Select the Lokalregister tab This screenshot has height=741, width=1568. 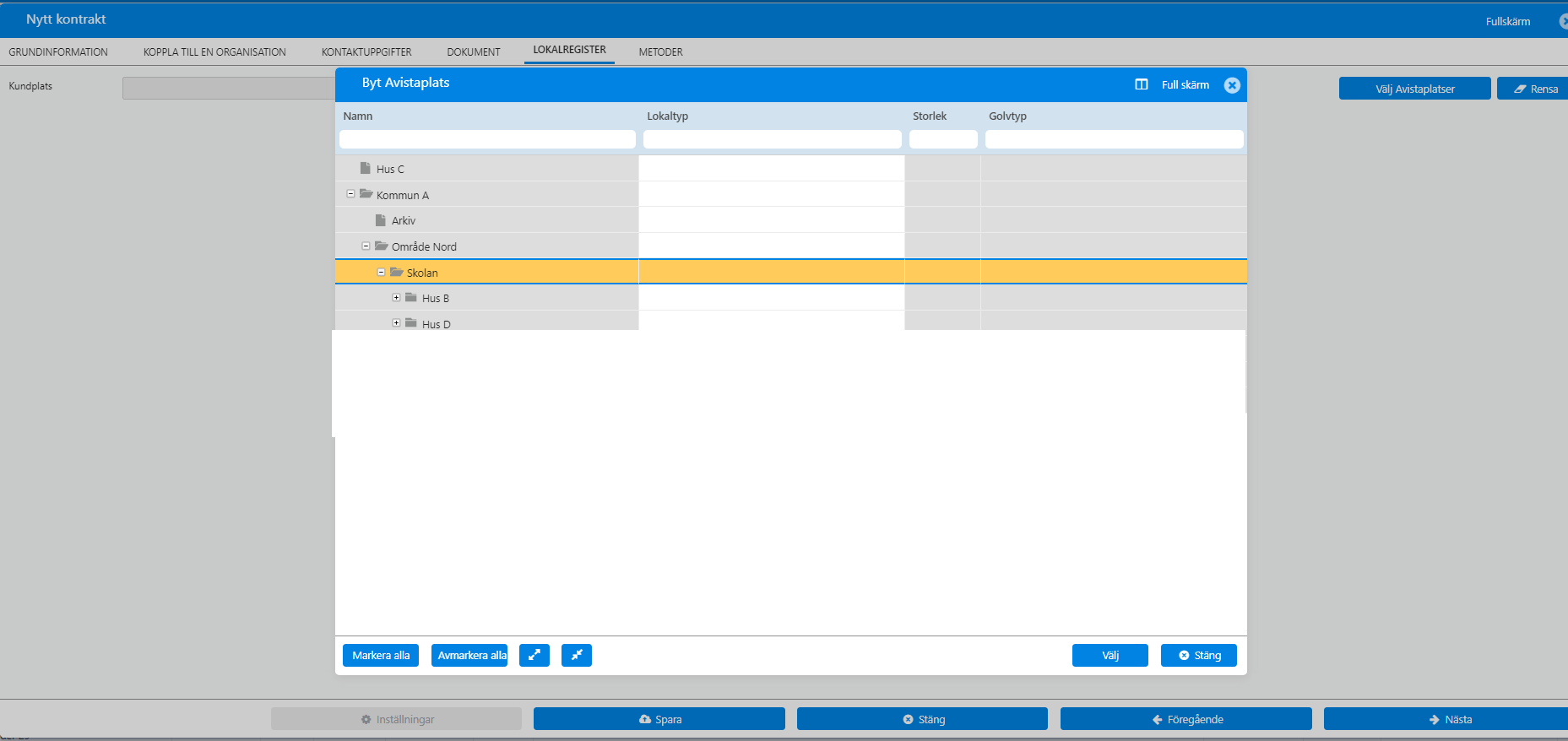569,50
